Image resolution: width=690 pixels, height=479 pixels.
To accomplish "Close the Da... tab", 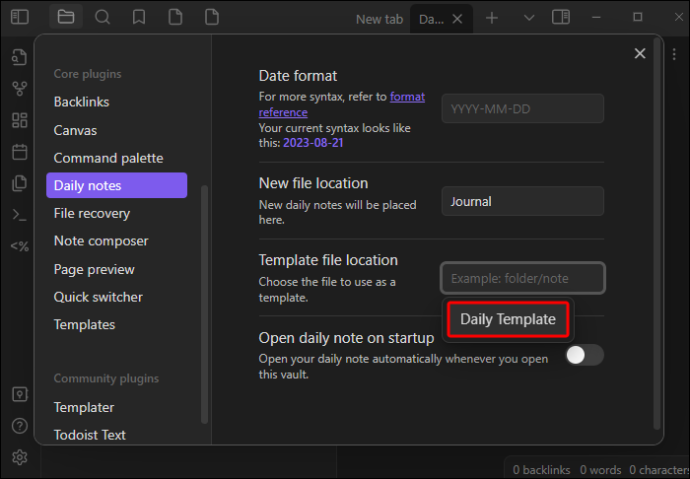I will pyautogui.click(x=458, y=19).
